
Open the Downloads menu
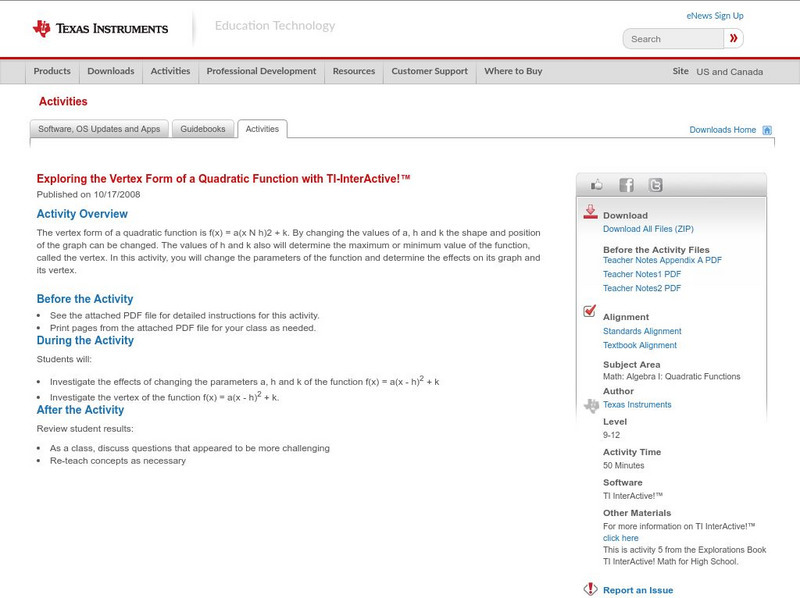click(x=111, y=71)
